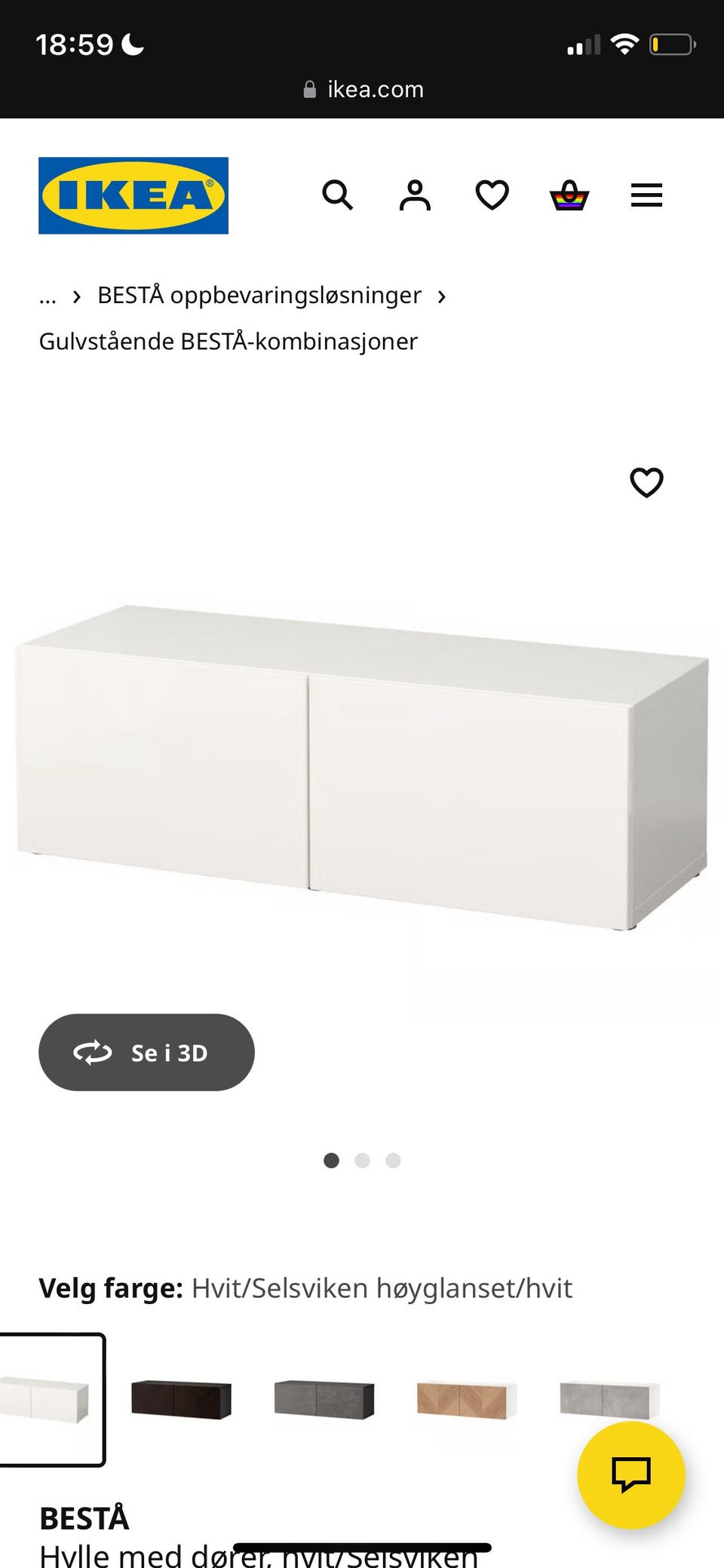Select the black-brown color variant
The image size is (724, 1568).
coord(181,1400)
